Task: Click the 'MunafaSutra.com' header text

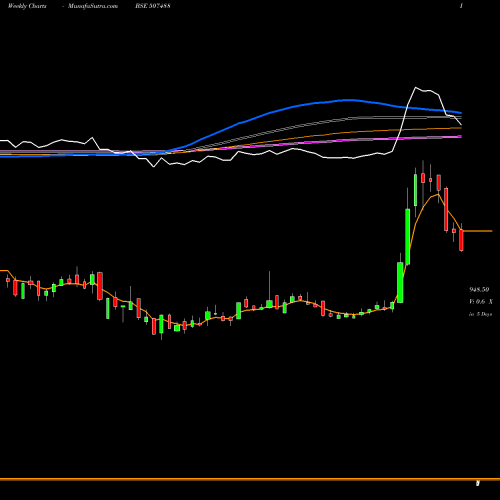Action: pyautogui.click(x=93, y=6)
